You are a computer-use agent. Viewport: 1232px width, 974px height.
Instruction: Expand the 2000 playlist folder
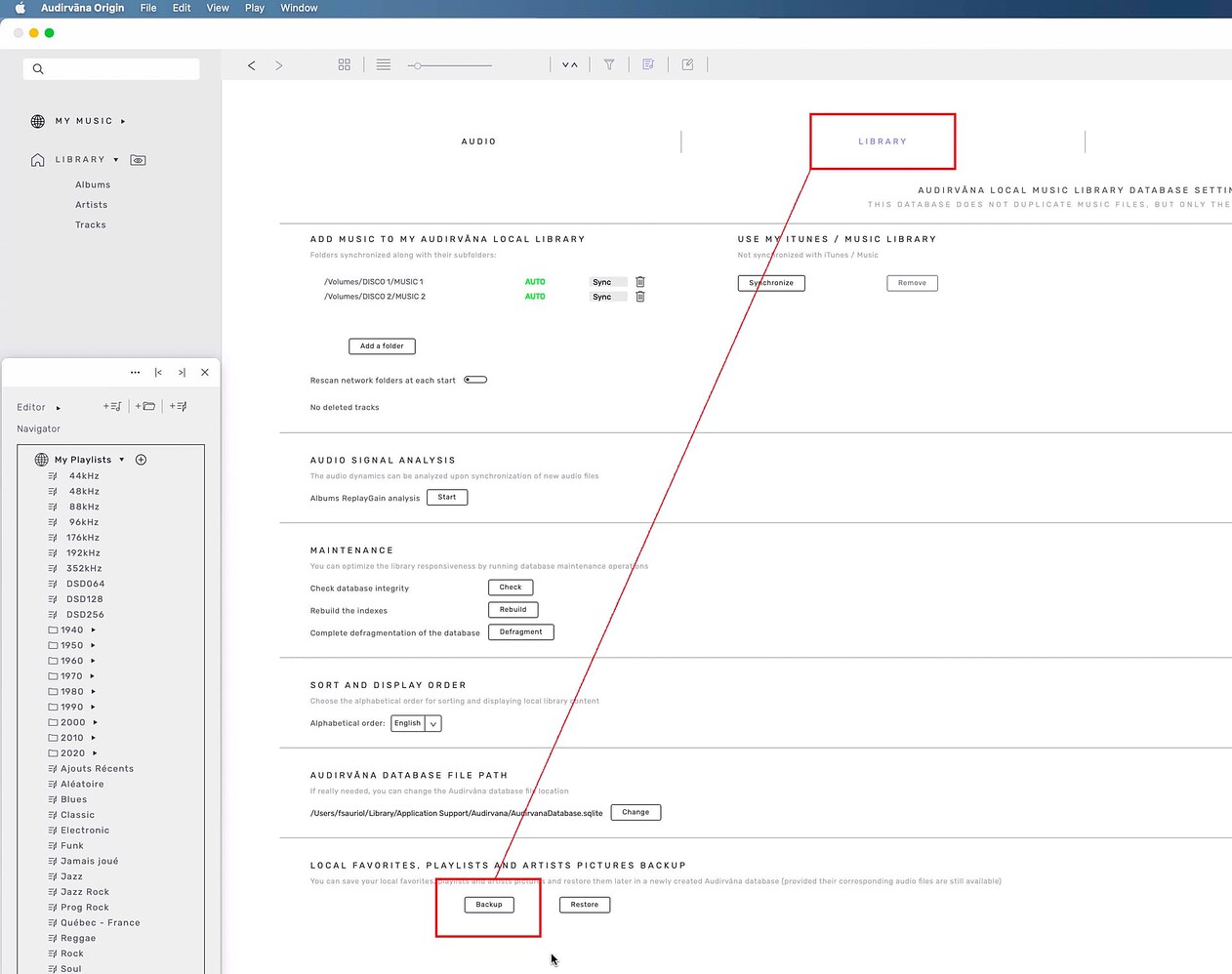tap(95, 722)
